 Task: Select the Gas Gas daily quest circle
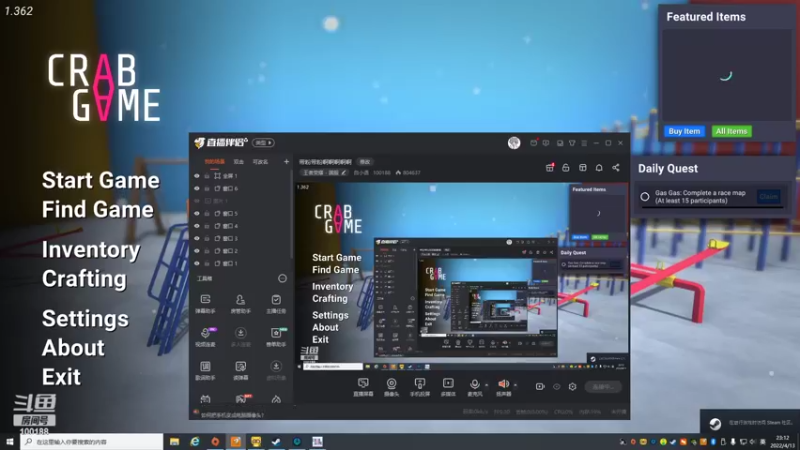(x=645, y=196)
